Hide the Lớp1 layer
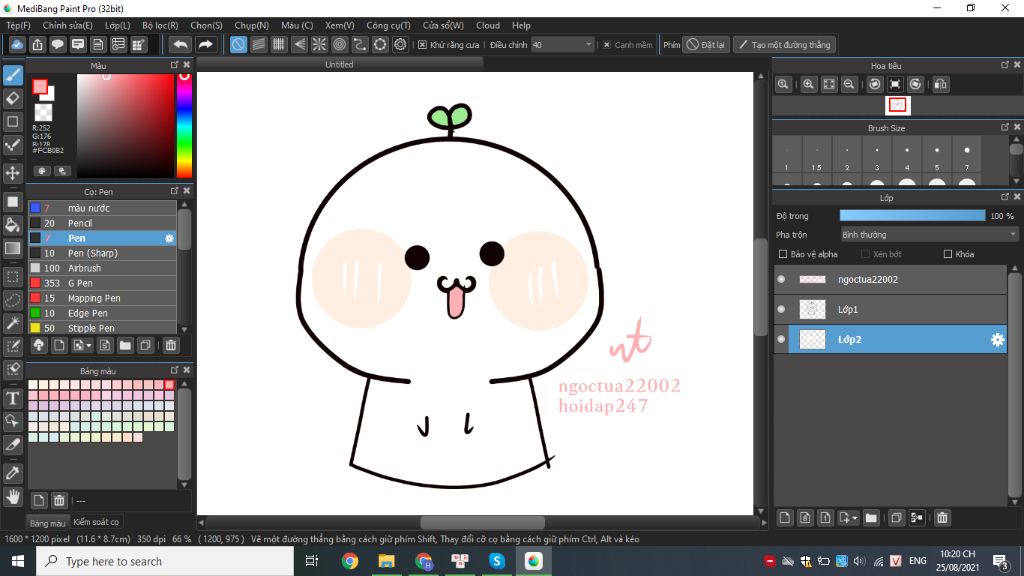 pyautogui.click(x=781, y=309)
